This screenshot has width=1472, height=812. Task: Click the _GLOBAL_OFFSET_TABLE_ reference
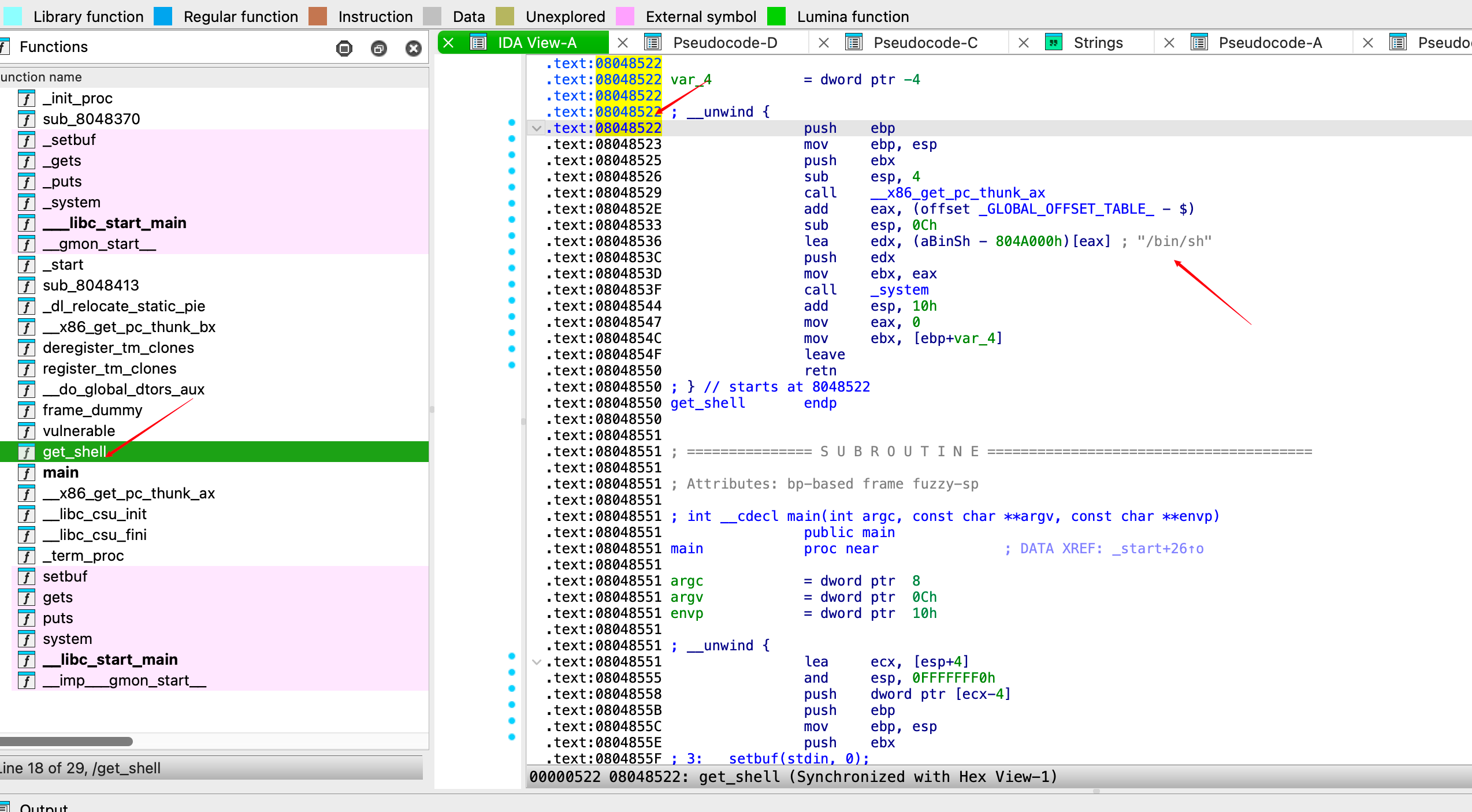1066,209
